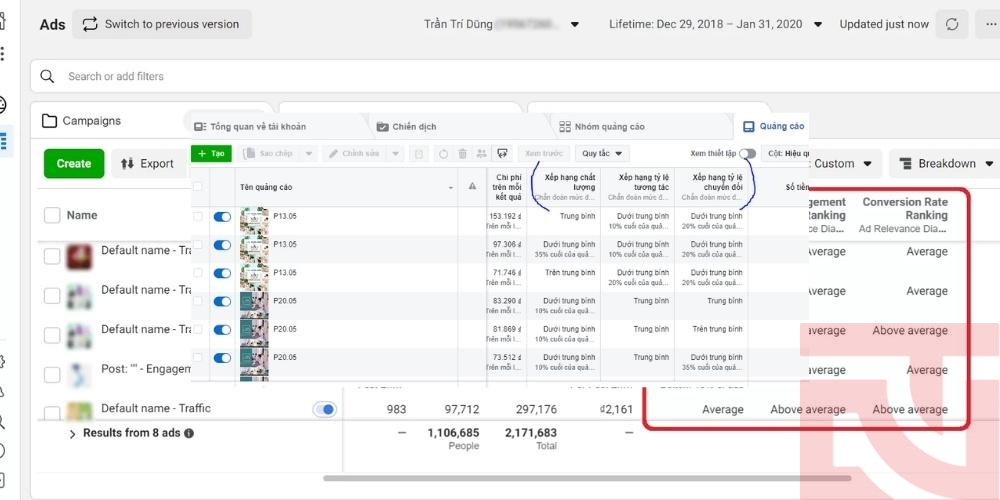The image size is (1000, 500).
Task: Click the Export button
Action: coord(147,164)
